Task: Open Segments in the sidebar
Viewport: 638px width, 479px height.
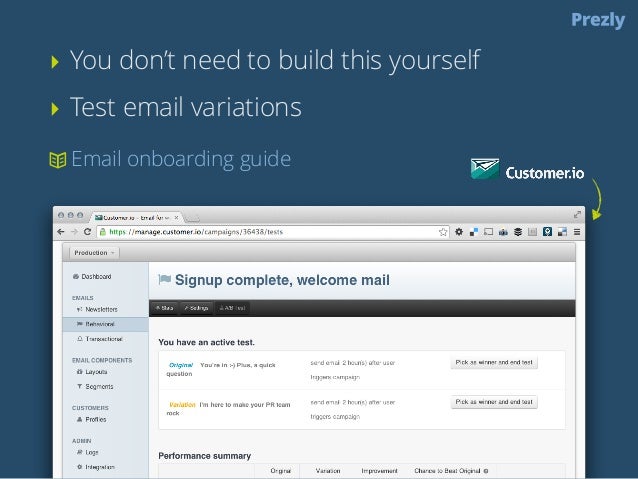Action: click(x=95, y=387)
